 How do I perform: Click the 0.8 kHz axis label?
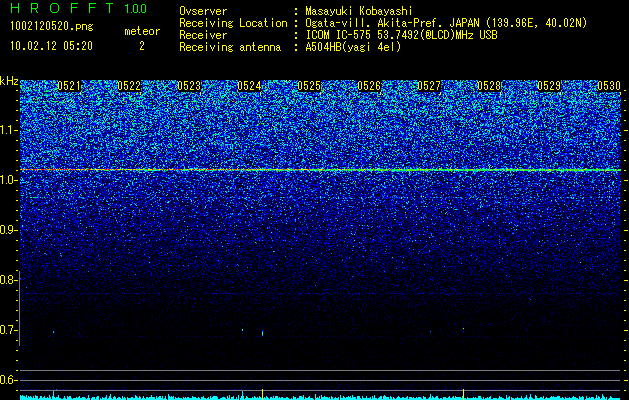[x=8, y=280]
